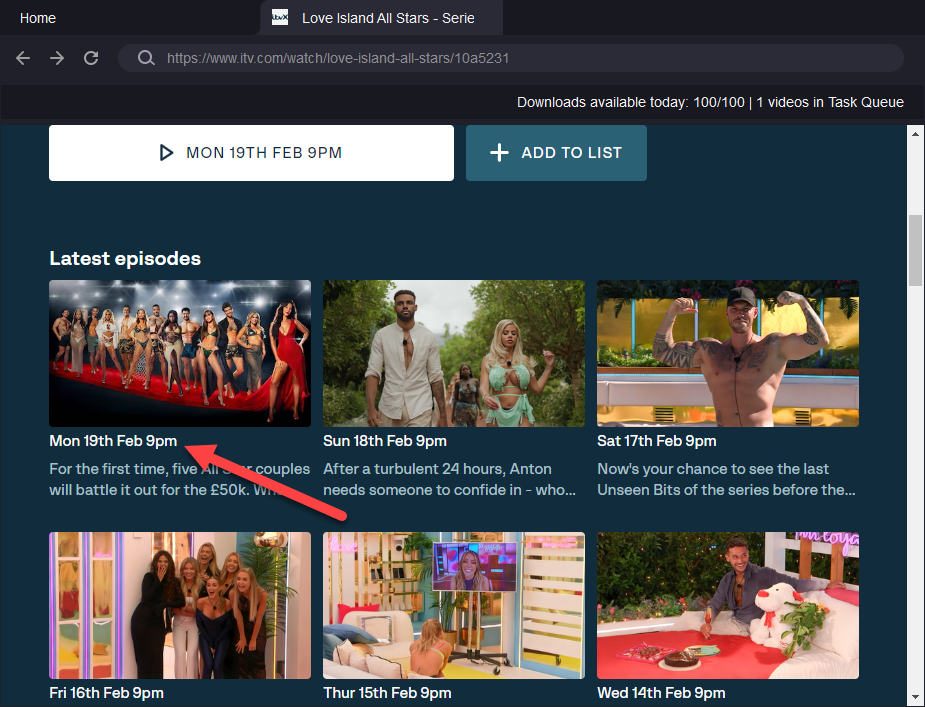Click the Wed 14th Feb 9pm title link
The width and height of the screenshot is (925, 707).
point(661,693)
